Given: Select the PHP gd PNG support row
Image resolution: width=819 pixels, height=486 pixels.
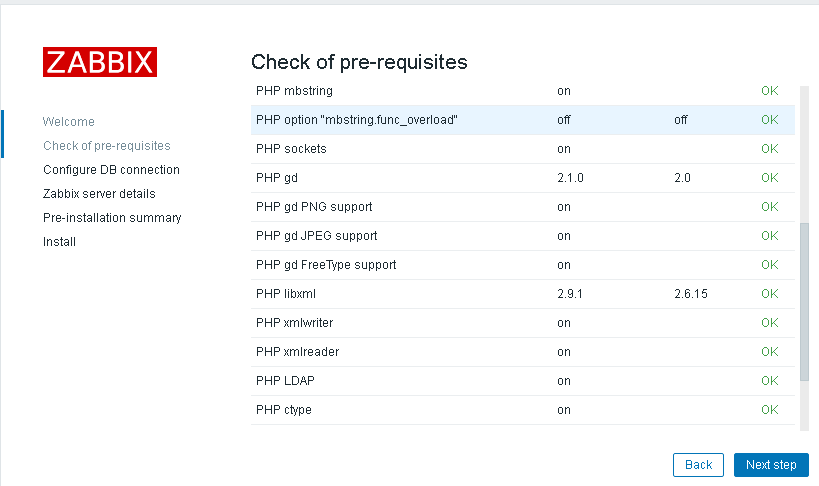Looking at the screenshot, I should click(523, 207).
